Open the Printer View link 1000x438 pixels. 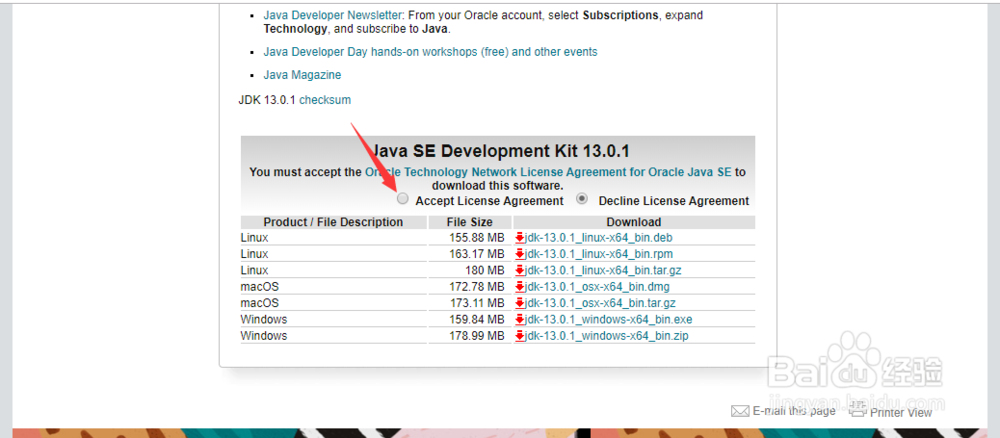[901, 412]
